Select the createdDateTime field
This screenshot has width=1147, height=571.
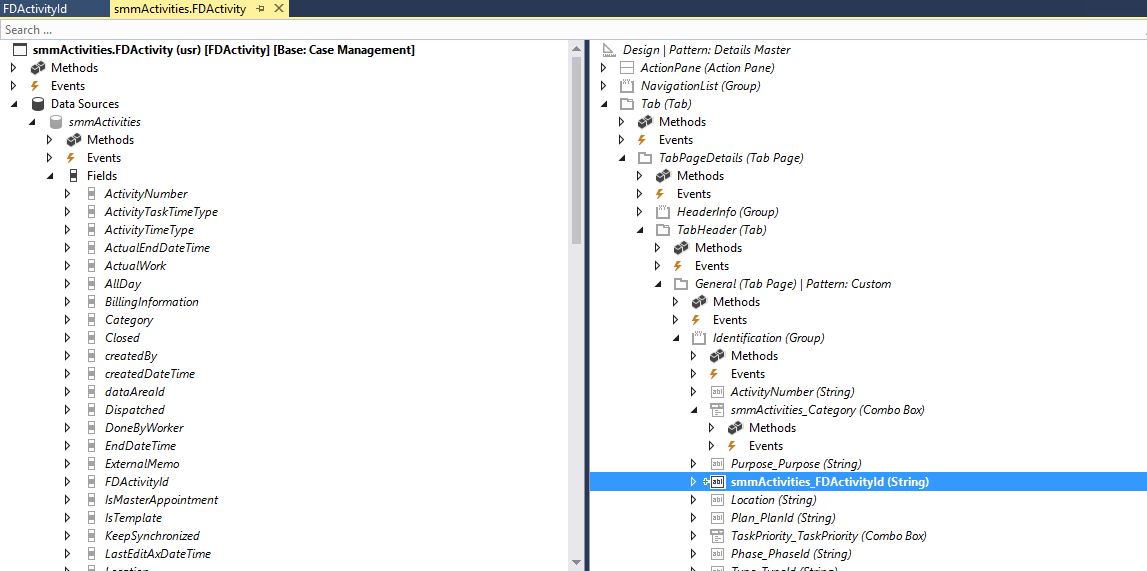(149, 374)
